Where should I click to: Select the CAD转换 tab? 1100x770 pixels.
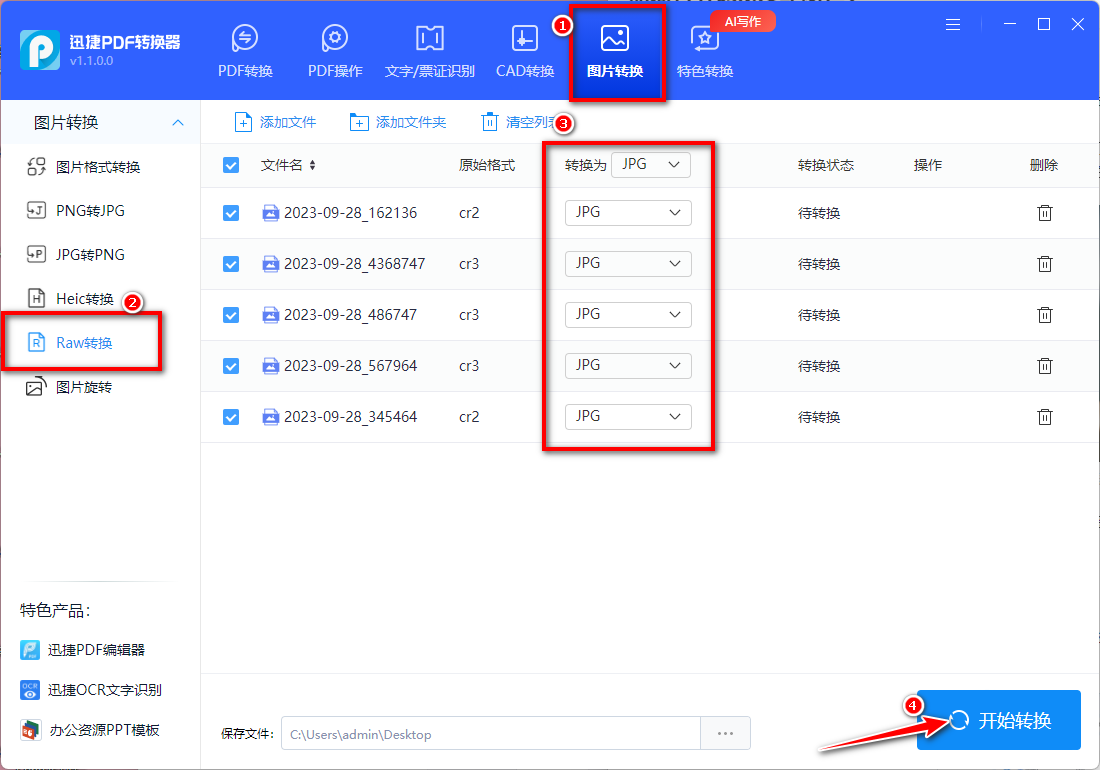pyautogui.click(x=525, y=51)
